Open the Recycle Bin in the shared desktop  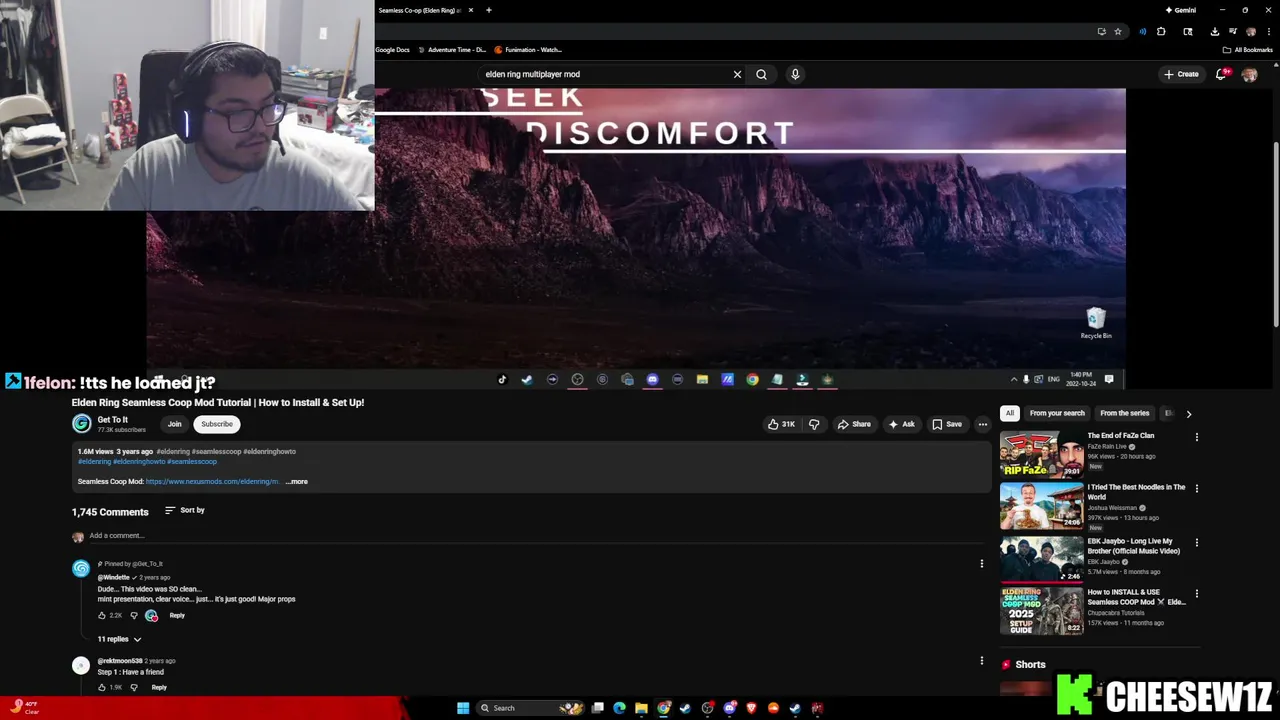click(x=1096, y=323)
